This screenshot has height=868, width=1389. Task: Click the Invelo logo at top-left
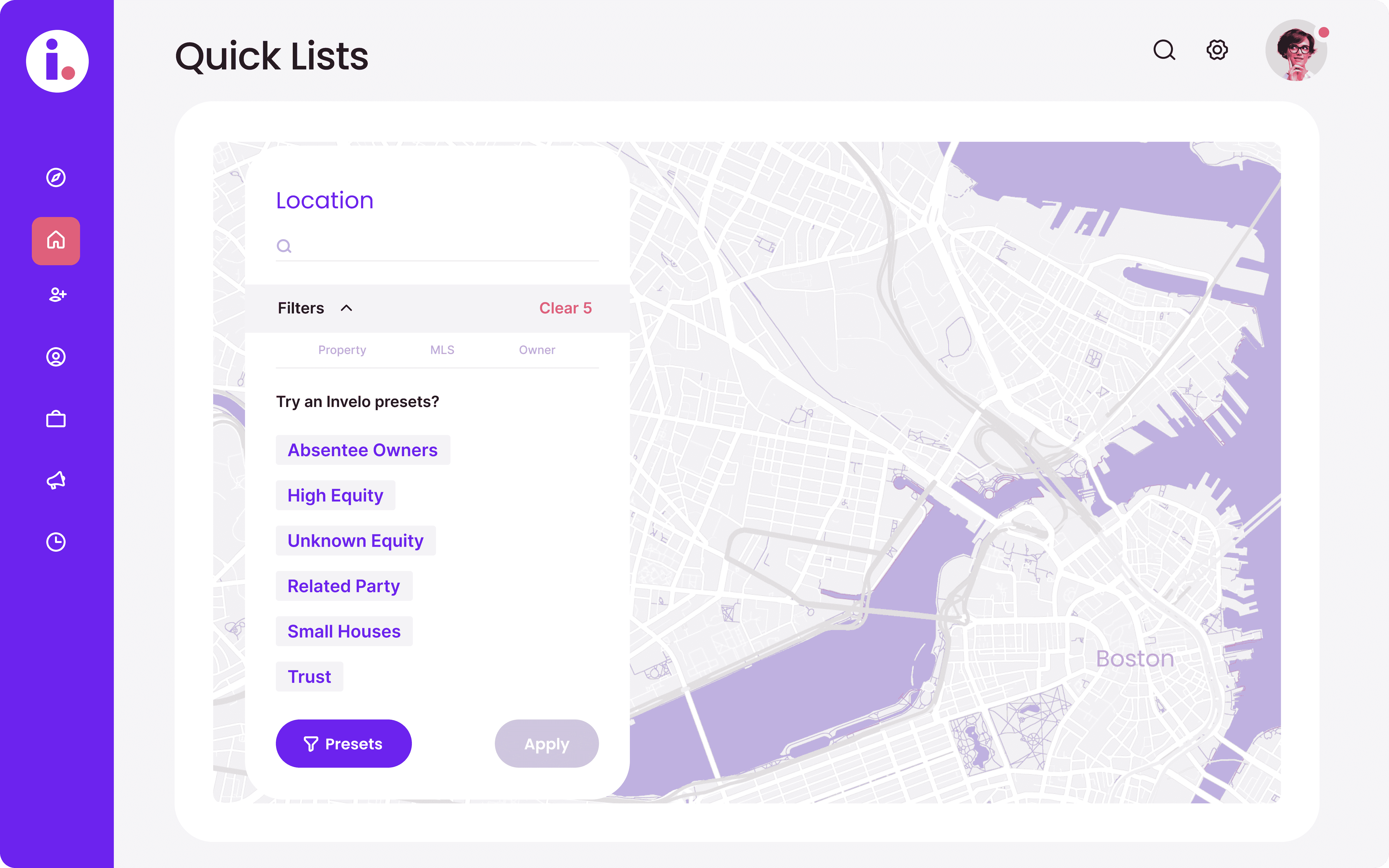click(x=57, y=61)
